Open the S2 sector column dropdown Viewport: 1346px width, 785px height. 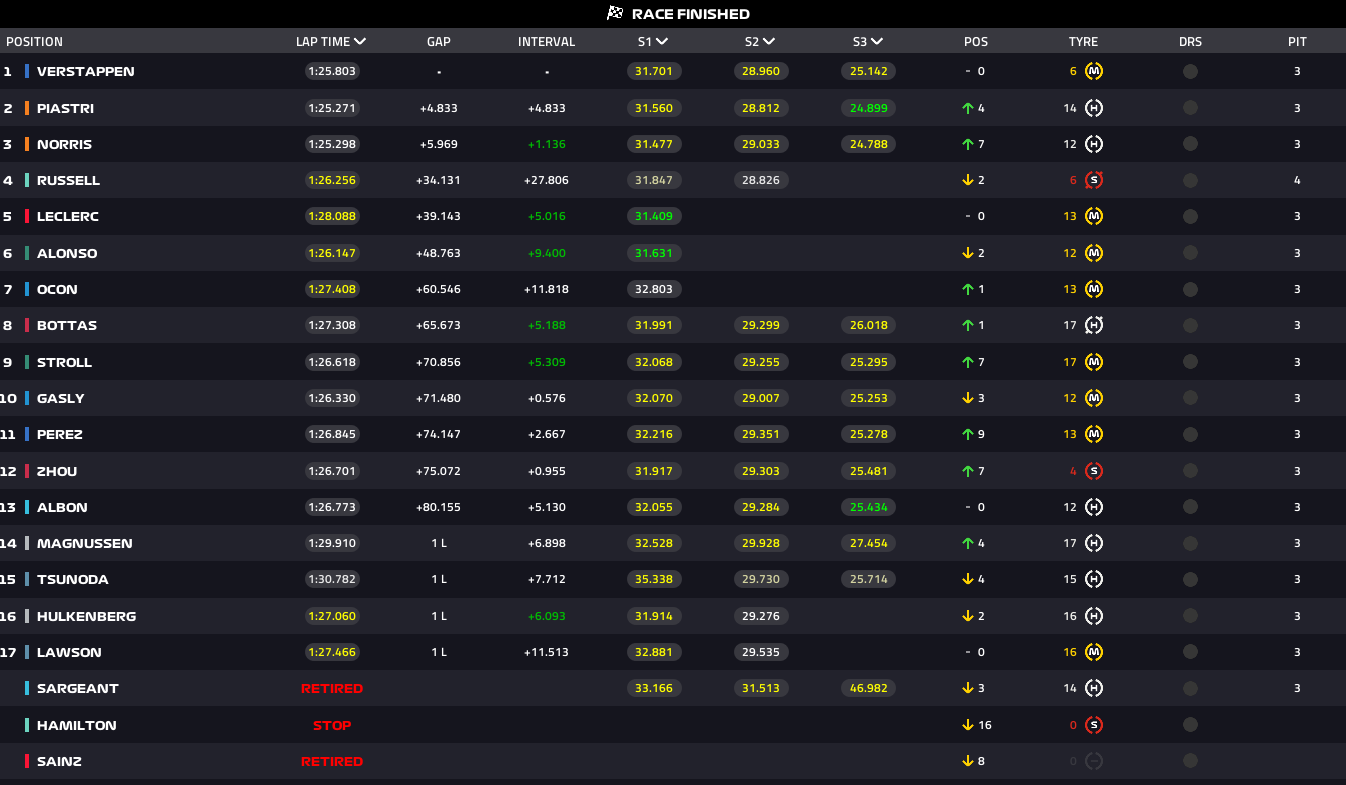click(769, 42)
